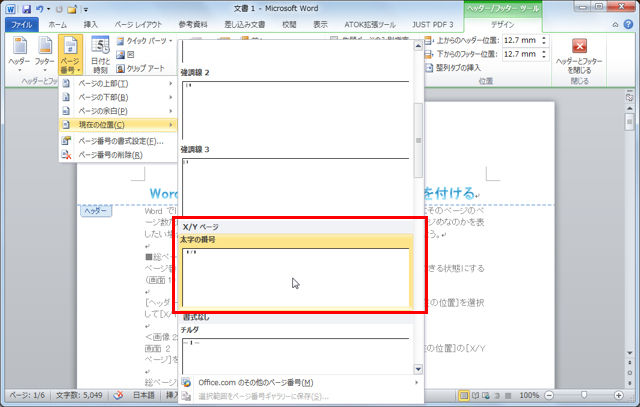Select 強調線 3 page number thumbnail

(x=296, y=188)
